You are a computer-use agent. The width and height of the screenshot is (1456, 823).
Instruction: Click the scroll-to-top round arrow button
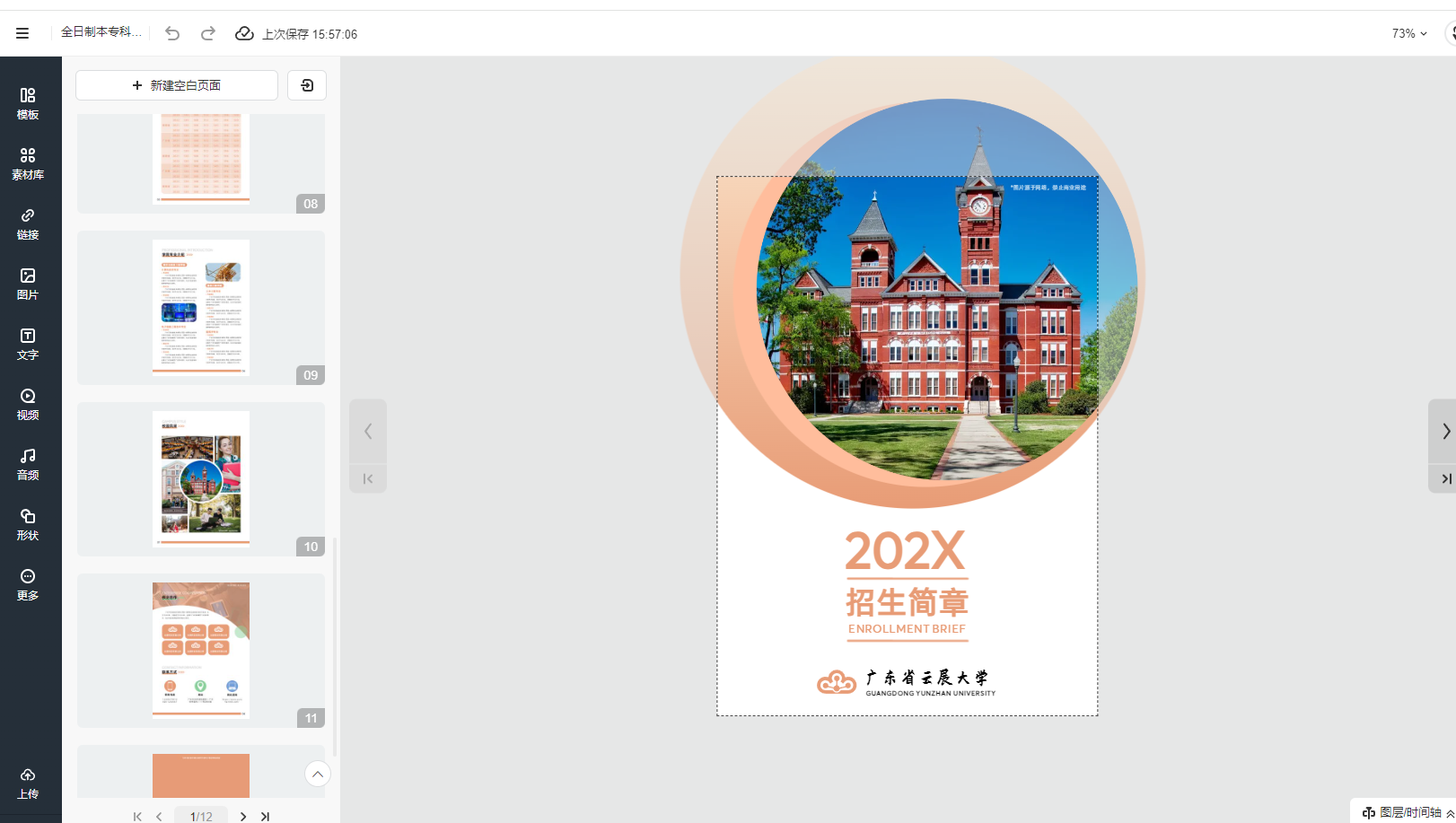318,774
